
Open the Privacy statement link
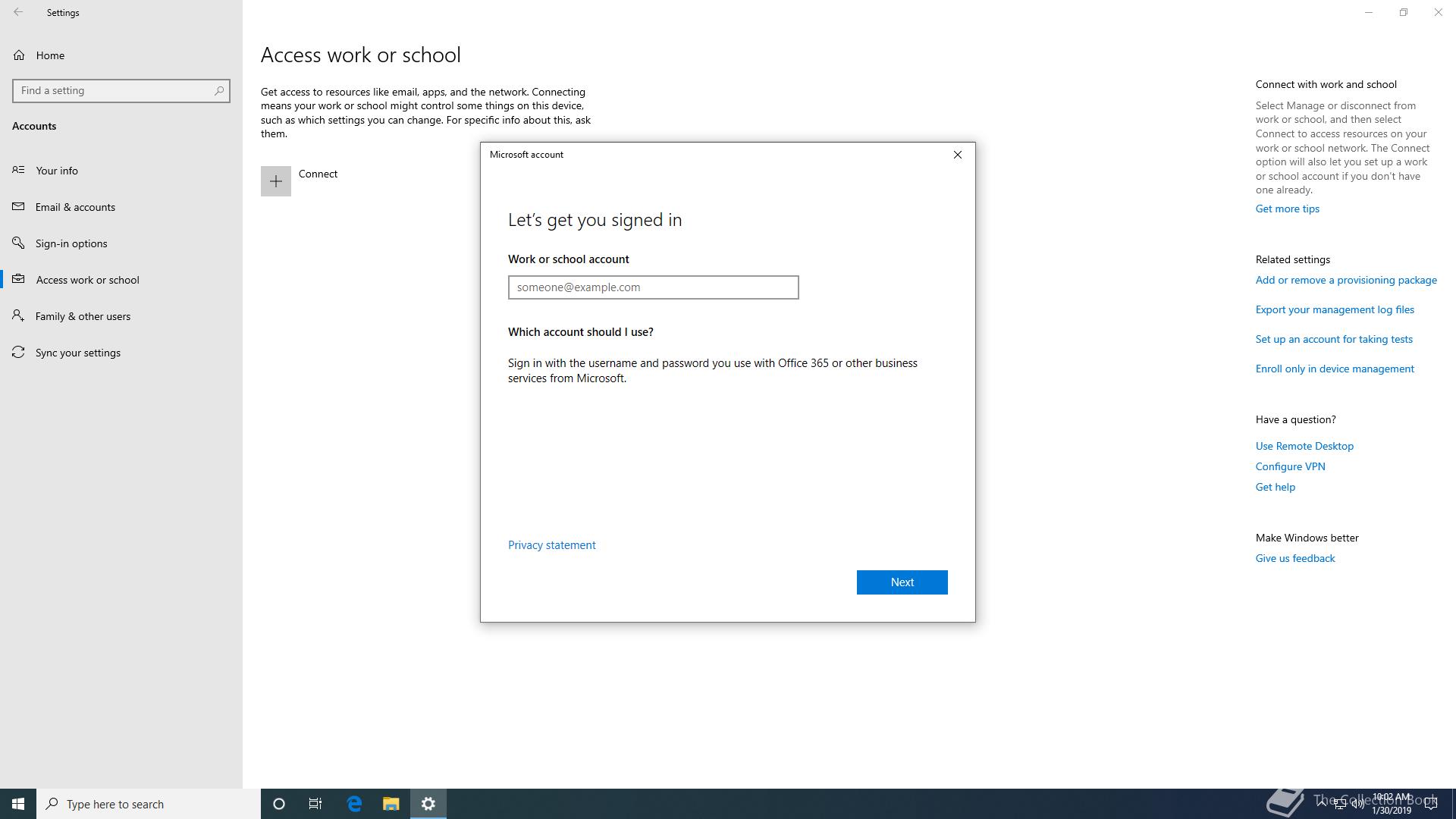pyautogui.click(x=551, y=545)
